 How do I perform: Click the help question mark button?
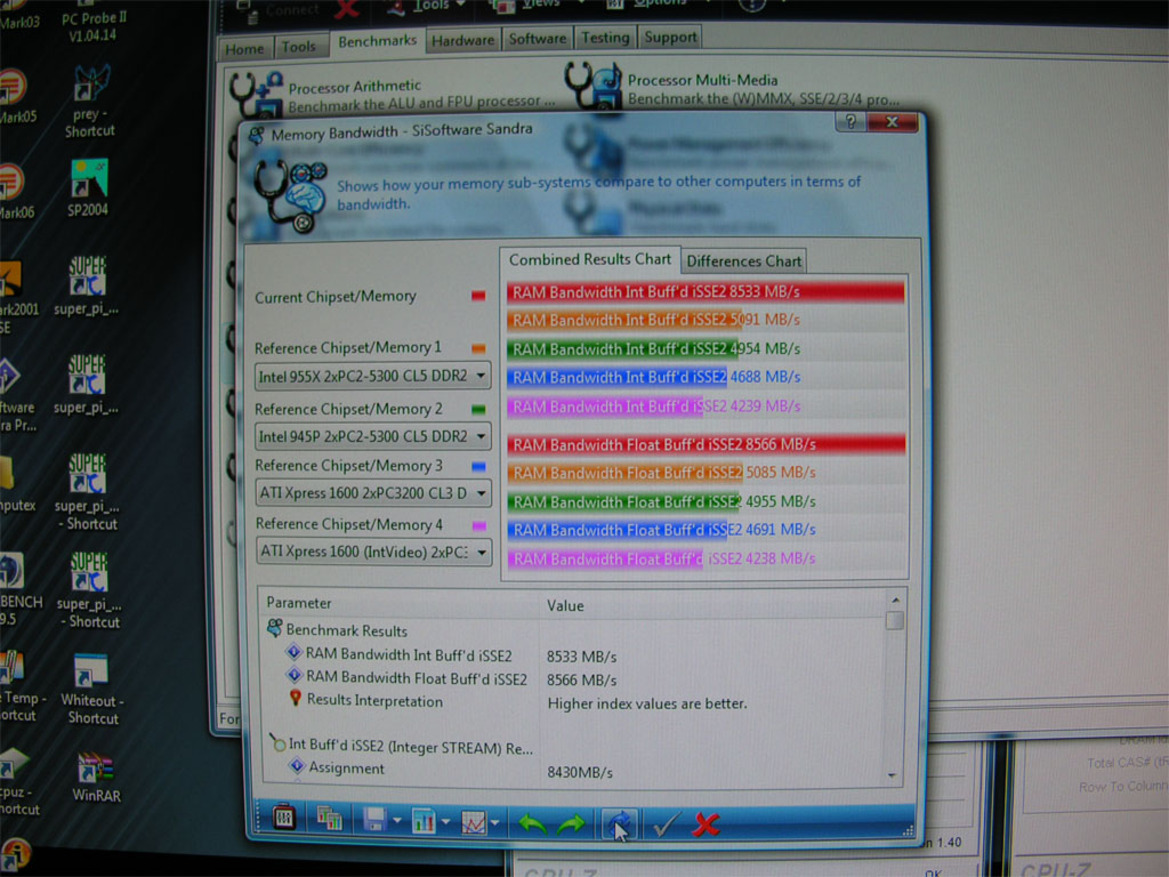[851, 122]
